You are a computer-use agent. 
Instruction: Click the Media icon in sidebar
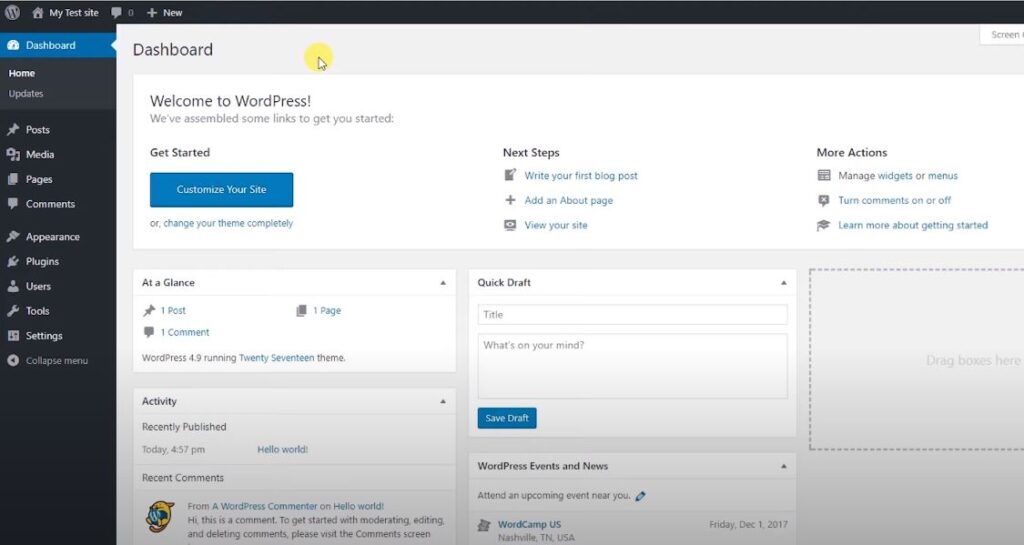[13, 154]
